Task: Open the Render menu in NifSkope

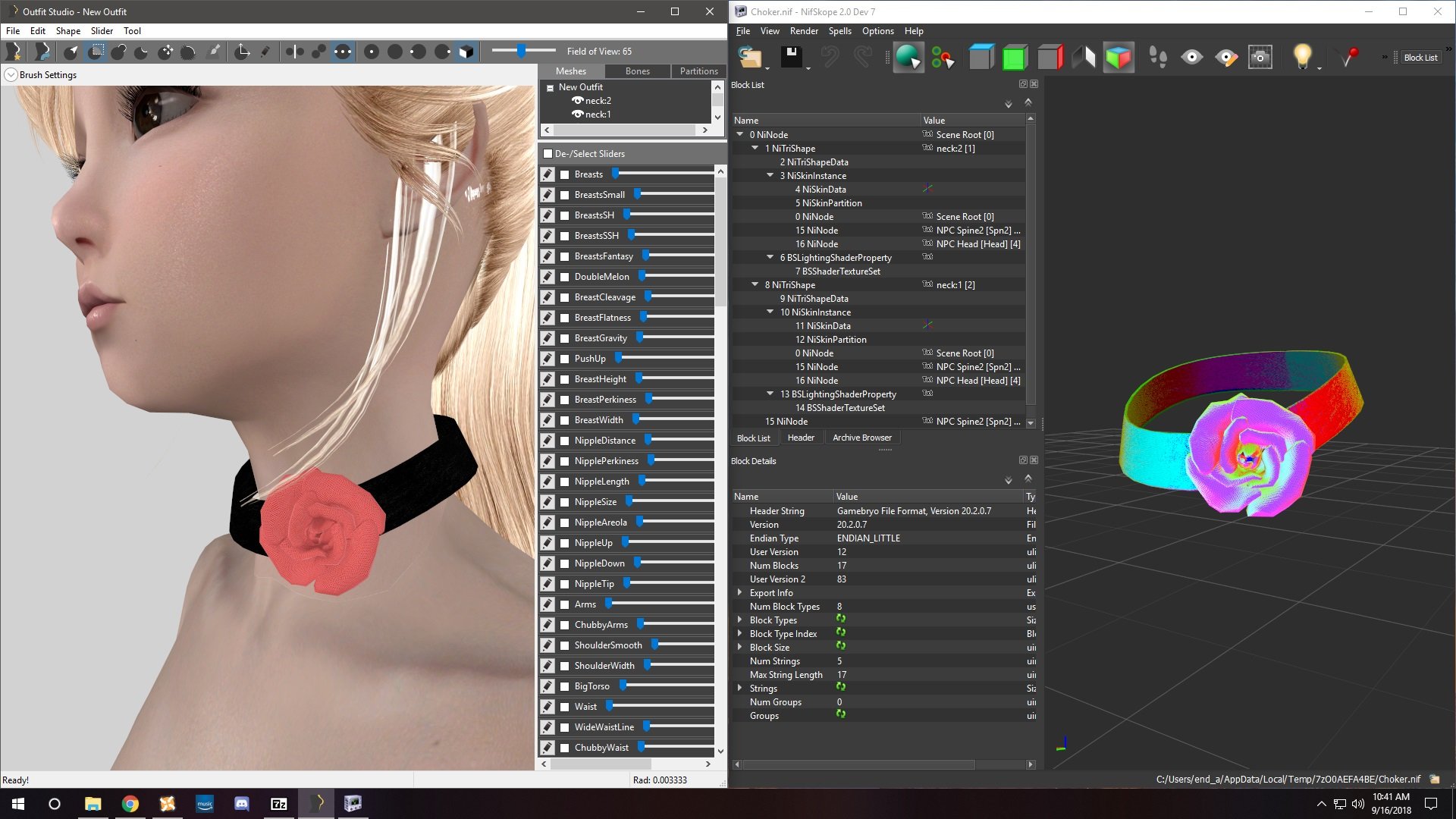Action: 804,31
